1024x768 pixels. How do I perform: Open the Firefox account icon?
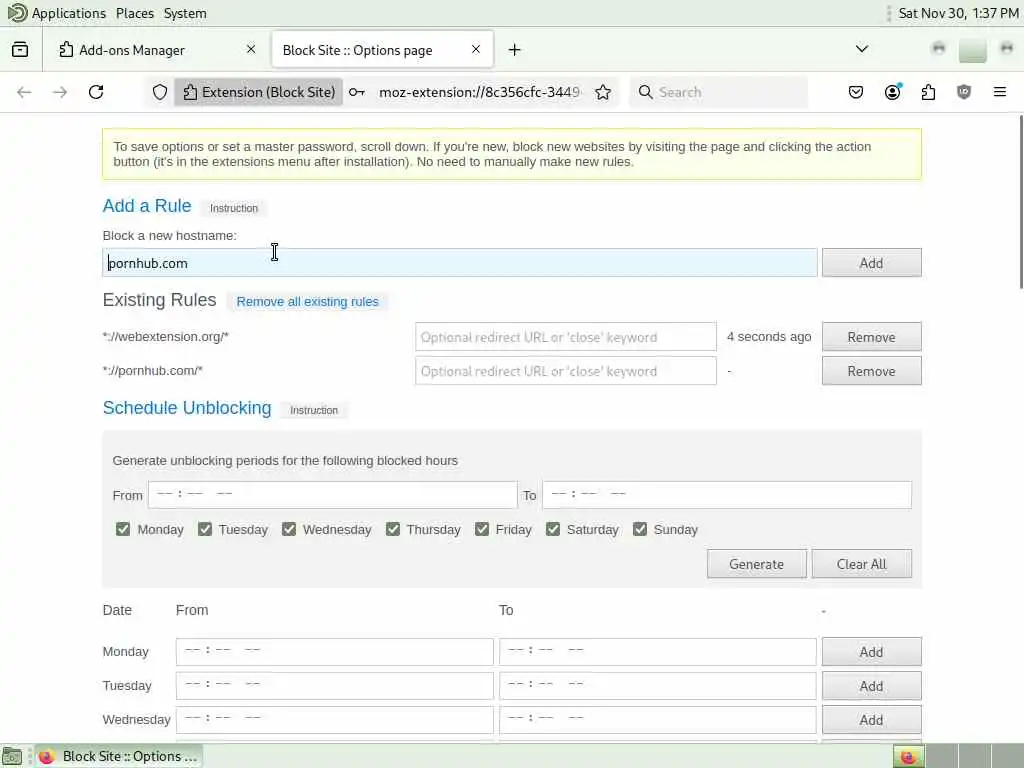click(892, 92)
